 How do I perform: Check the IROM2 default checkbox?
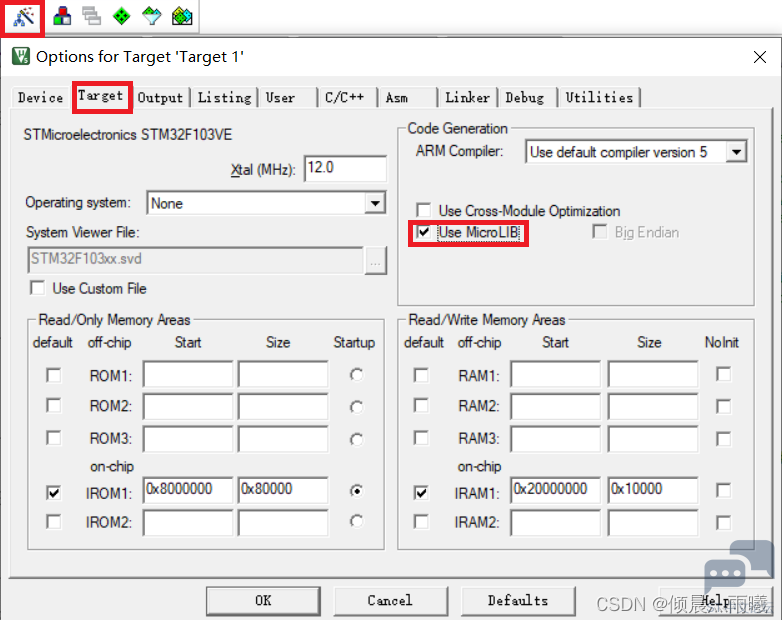pyautogui.click(x=53, y=522)
